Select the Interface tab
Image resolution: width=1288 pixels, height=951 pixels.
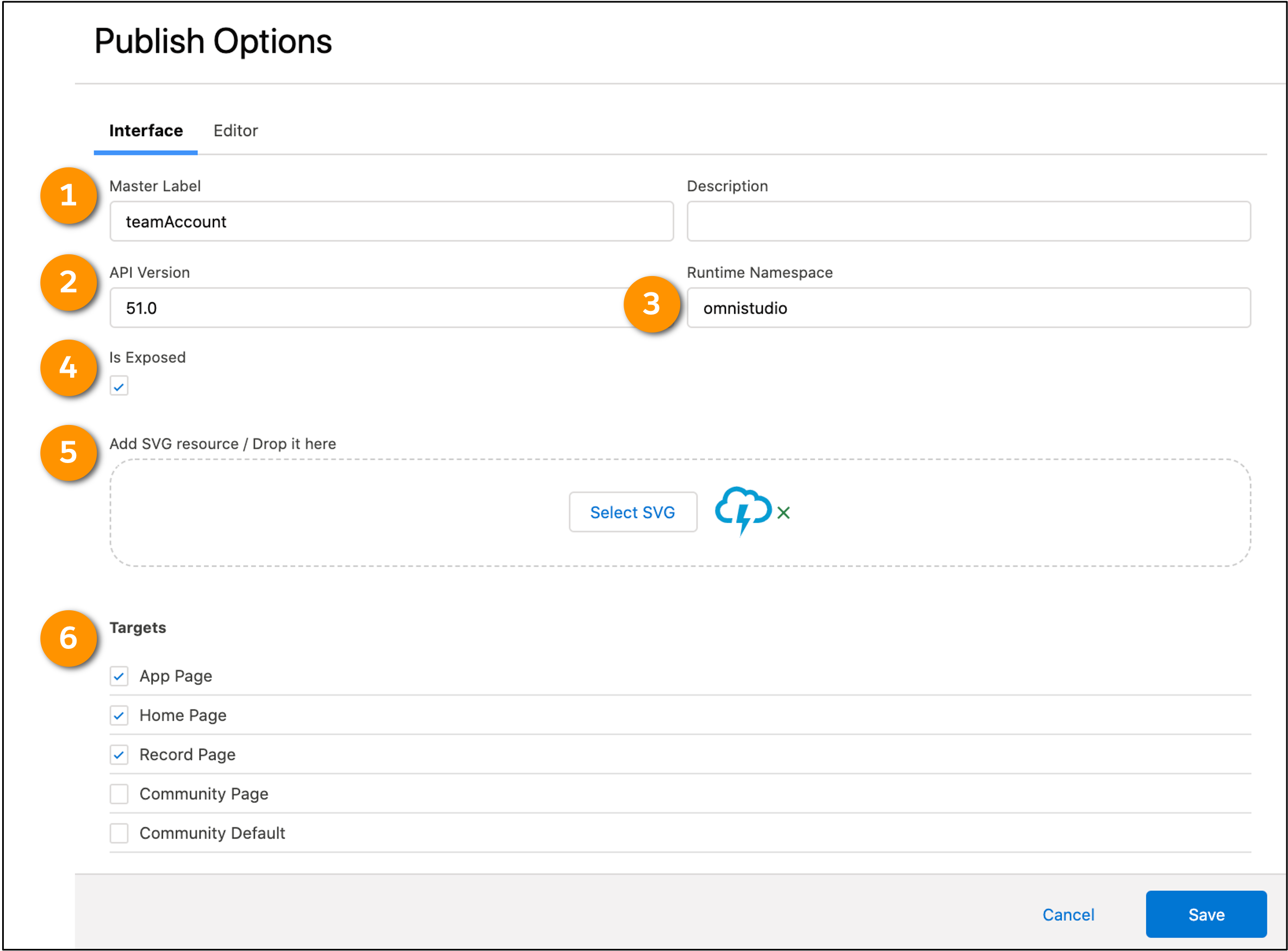tap(146, 130)
